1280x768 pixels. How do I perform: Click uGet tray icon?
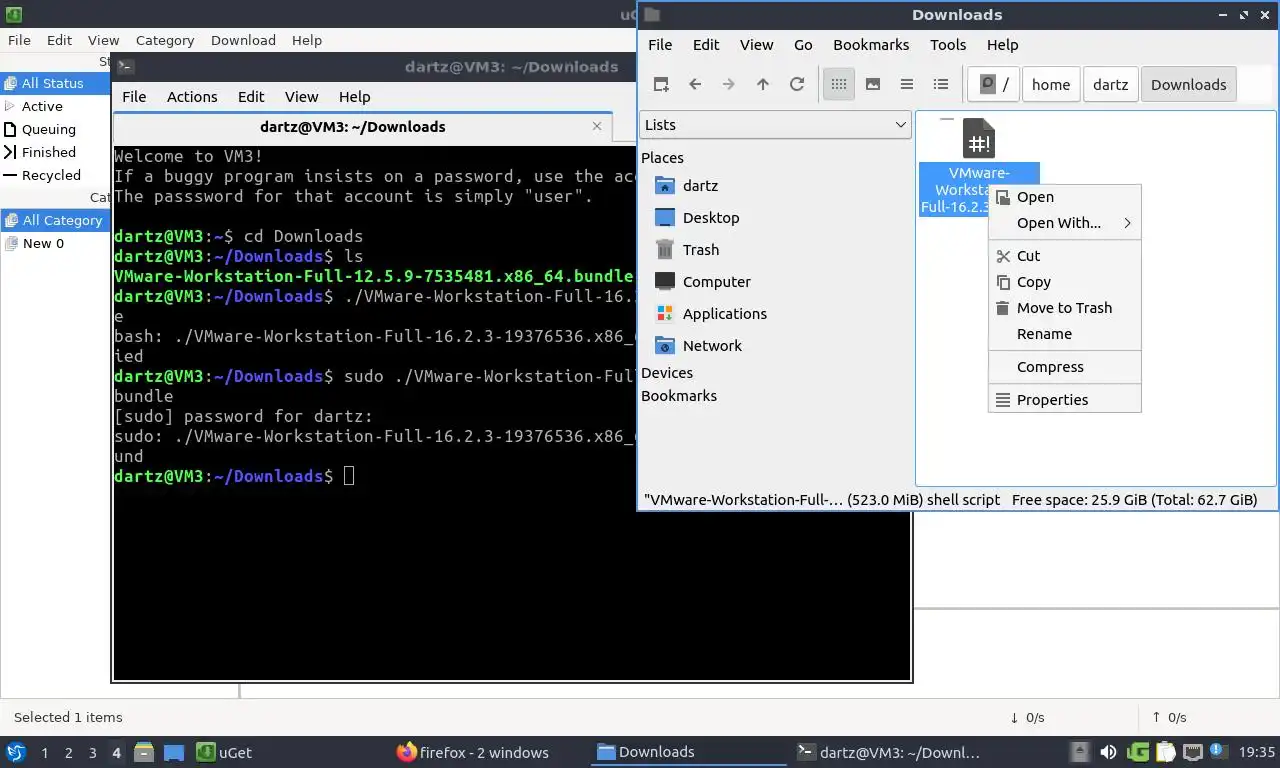point(1138,752)
